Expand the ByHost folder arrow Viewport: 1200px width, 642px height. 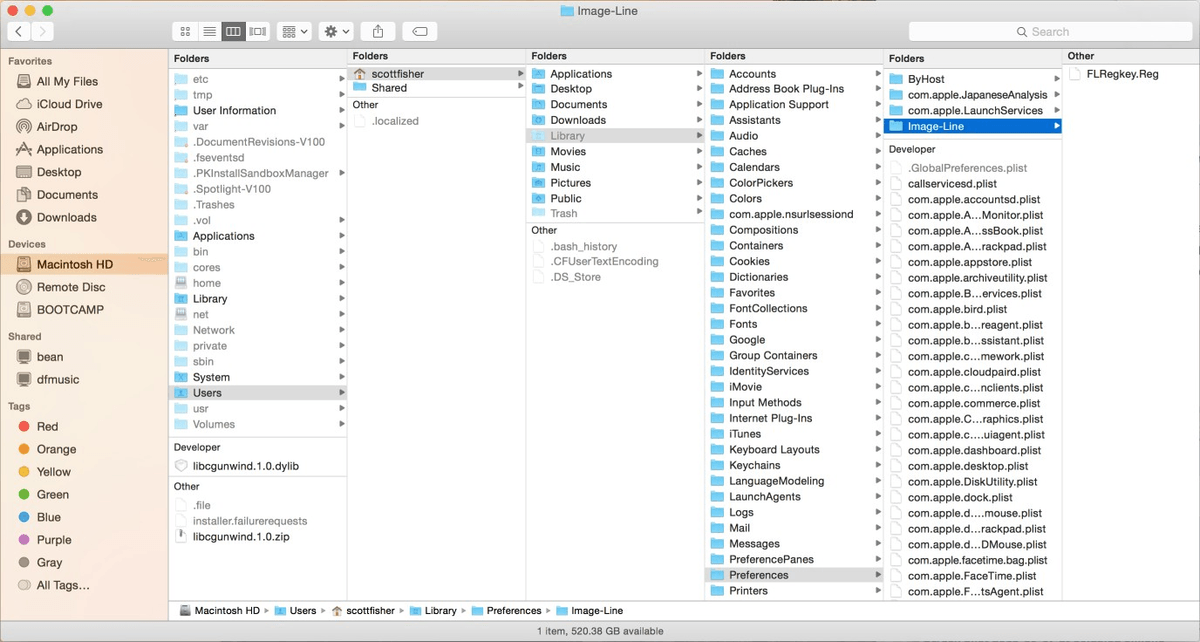1056,79
